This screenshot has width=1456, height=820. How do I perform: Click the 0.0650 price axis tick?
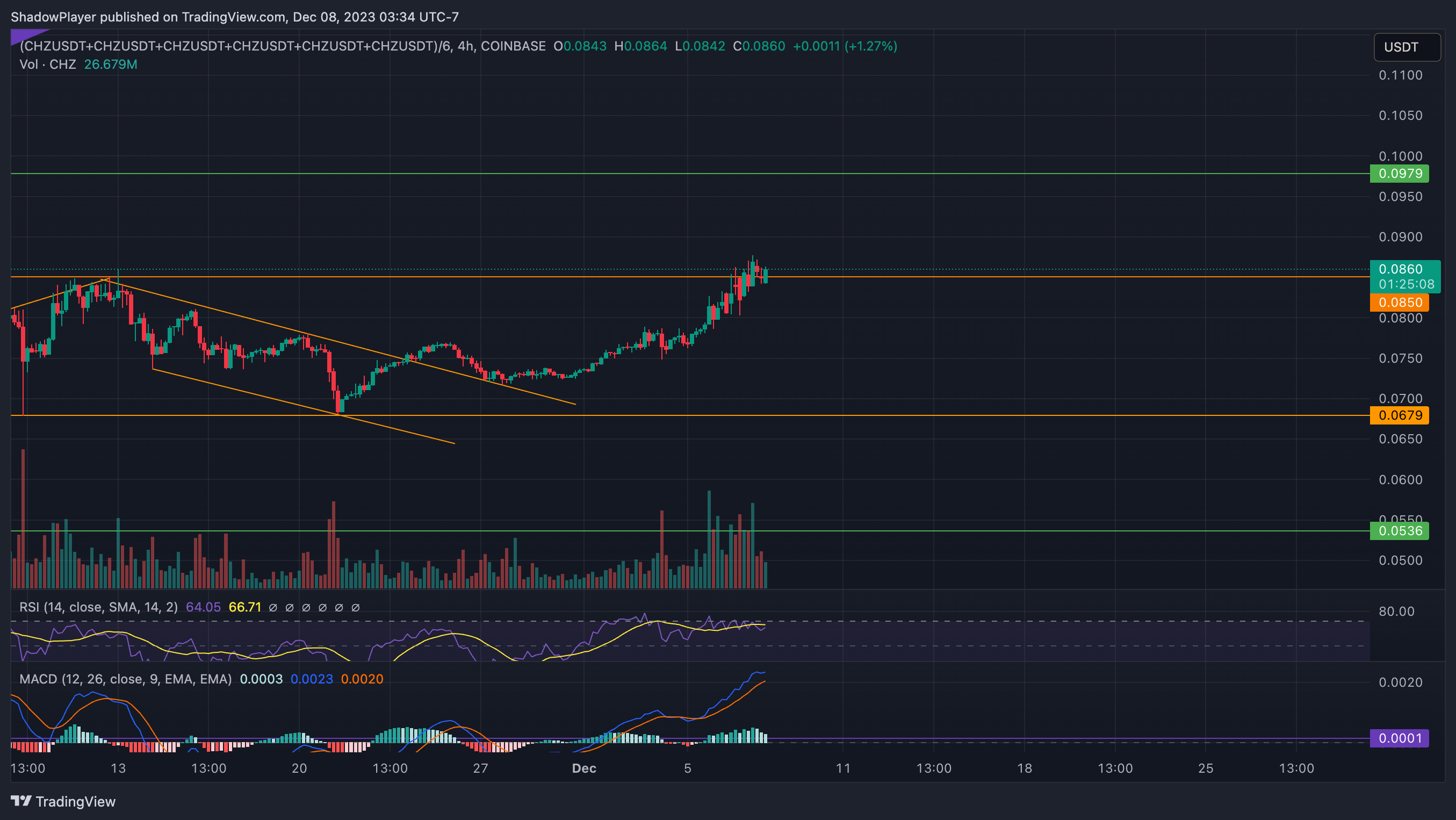[1401, 439]
